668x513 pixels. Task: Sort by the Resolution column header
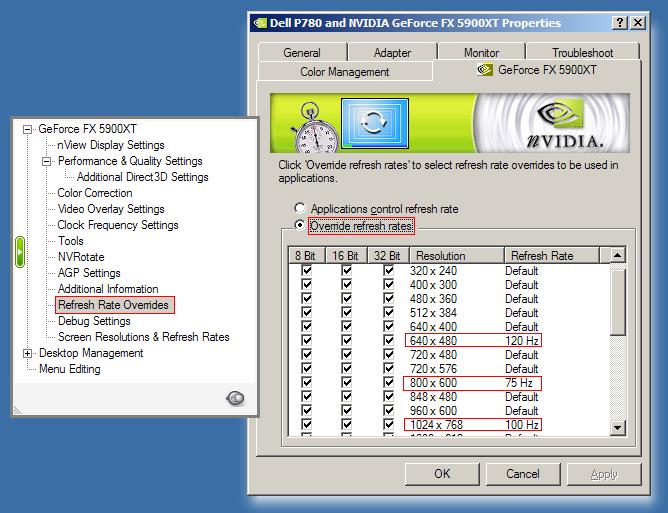click(x=457, y=256)
